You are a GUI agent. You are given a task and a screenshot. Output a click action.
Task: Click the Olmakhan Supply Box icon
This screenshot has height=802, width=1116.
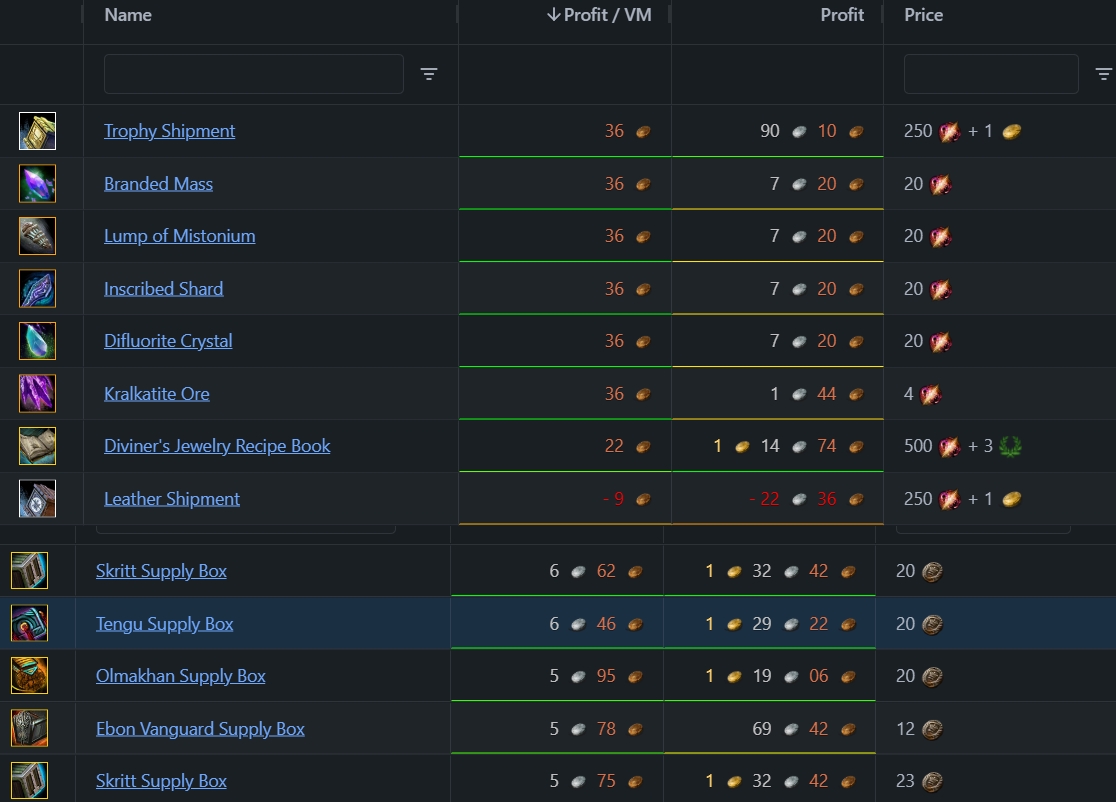click(29, 675)
